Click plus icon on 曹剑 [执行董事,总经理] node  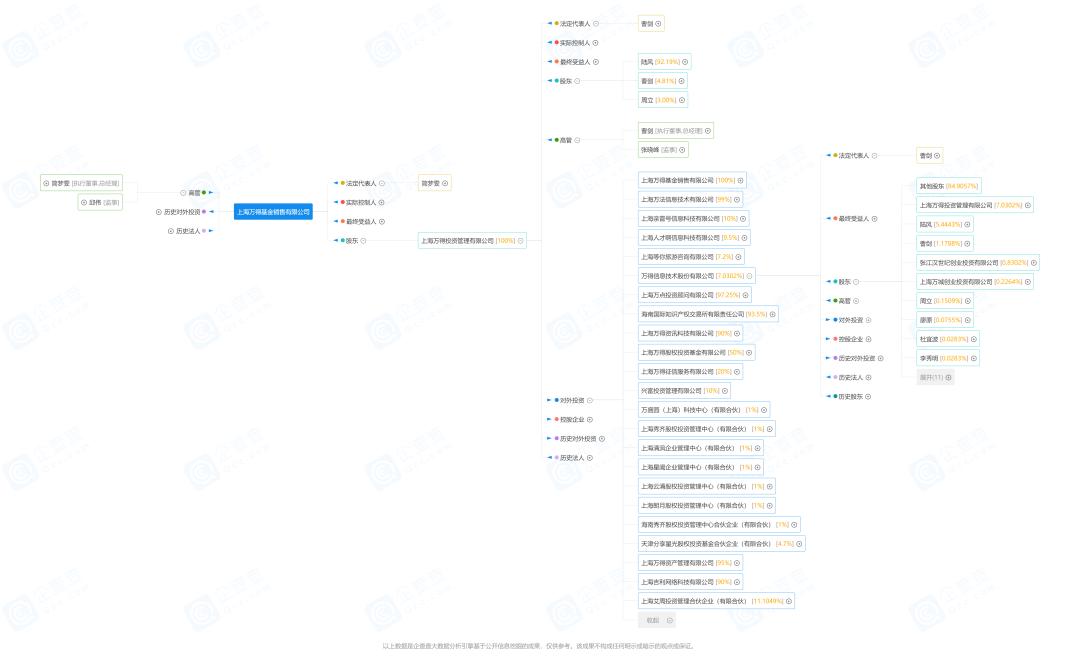point(707,131)
